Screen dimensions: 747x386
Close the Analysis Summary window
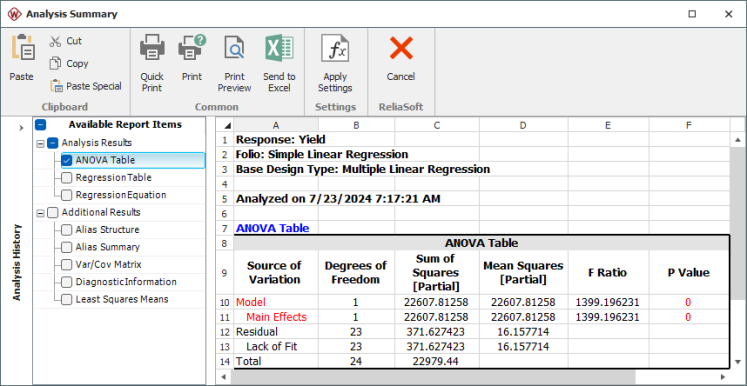728,14
